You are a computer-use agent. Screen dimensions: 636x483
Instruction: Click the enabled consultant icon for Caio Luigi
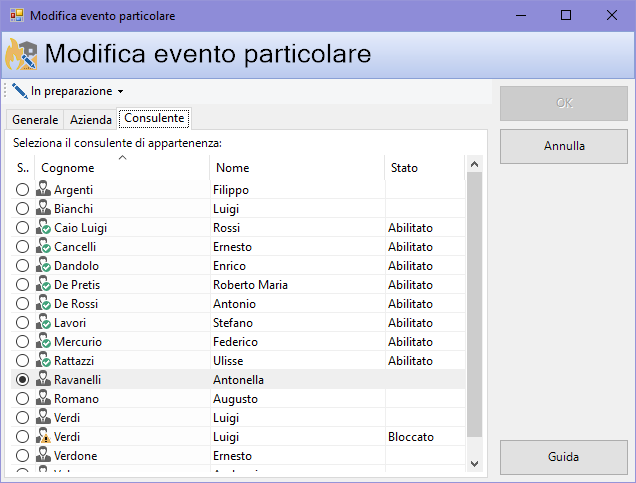coord(43,228)
